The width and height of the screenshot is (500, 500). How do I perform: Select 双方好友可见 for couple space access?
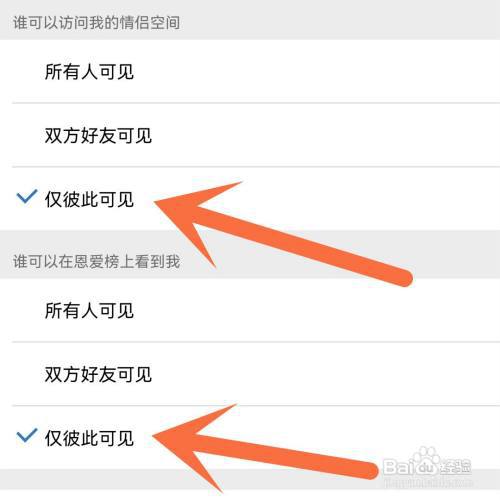(250, 135)
